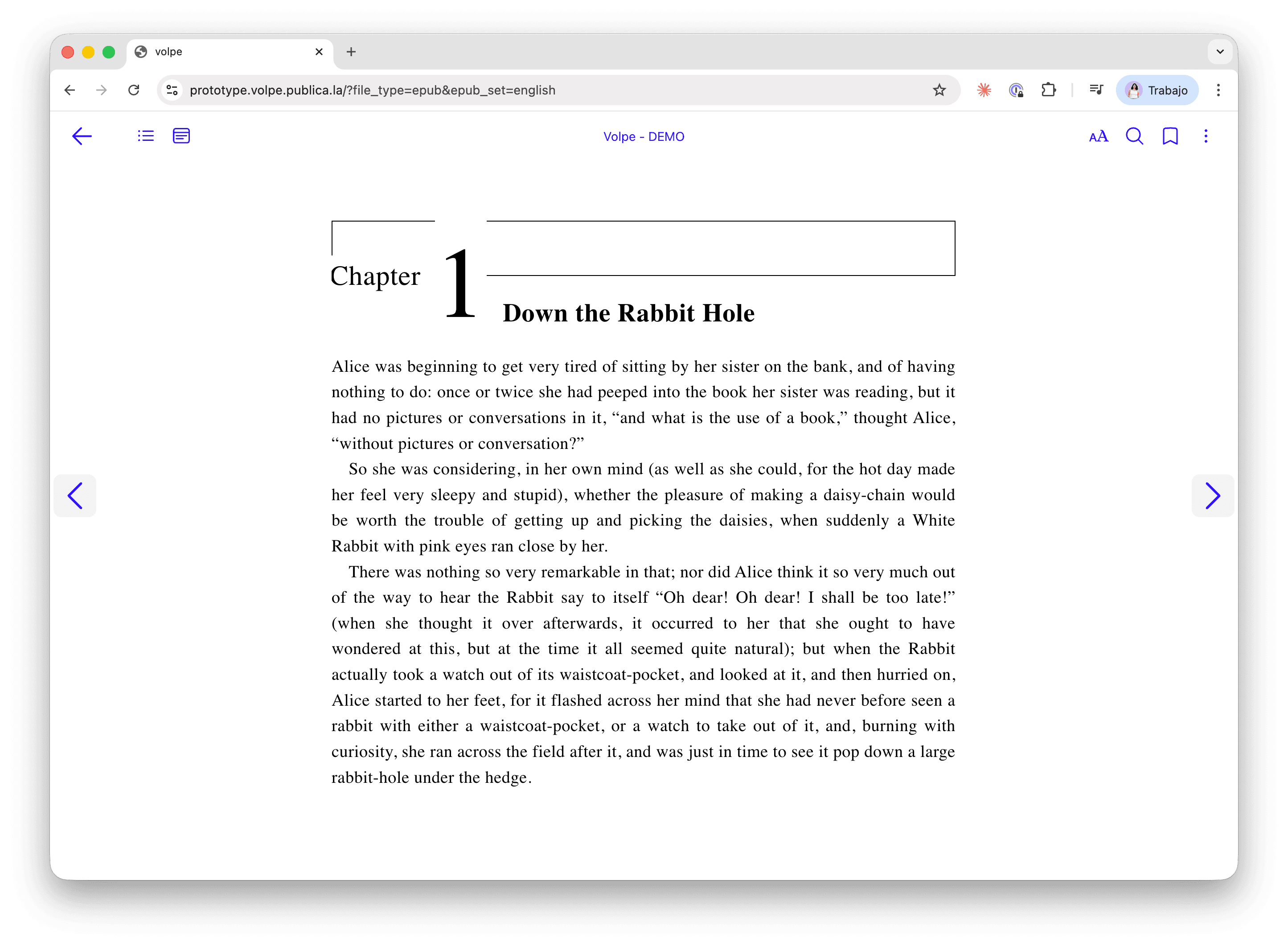The width and height of the screenshot is (1288, 946).
Task: Bookmark this tab with the star
Action: point(939,90)
